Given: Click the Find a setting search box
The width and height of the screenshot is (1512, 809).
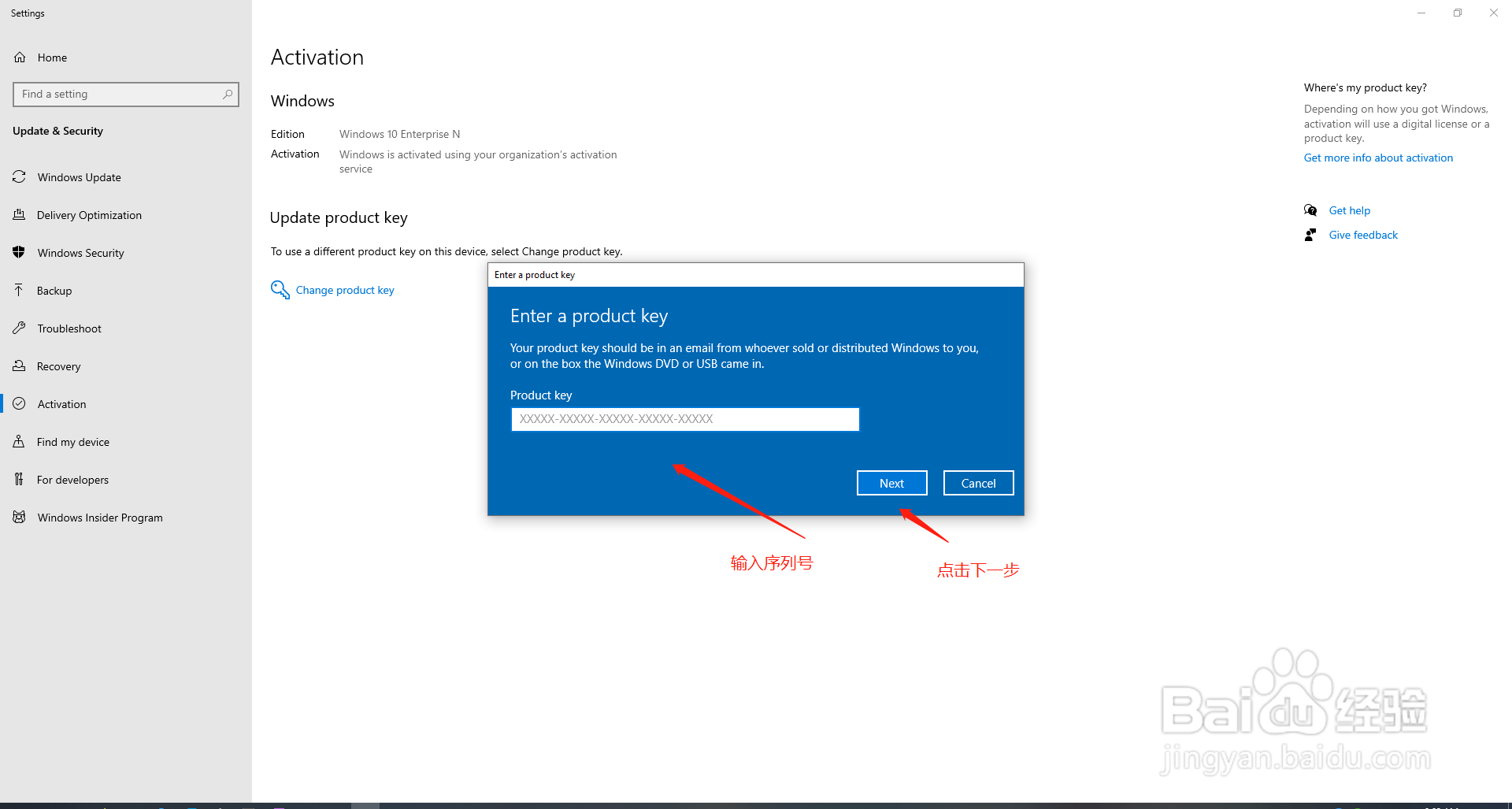Looking at the screenshot, I should [126, 94].
